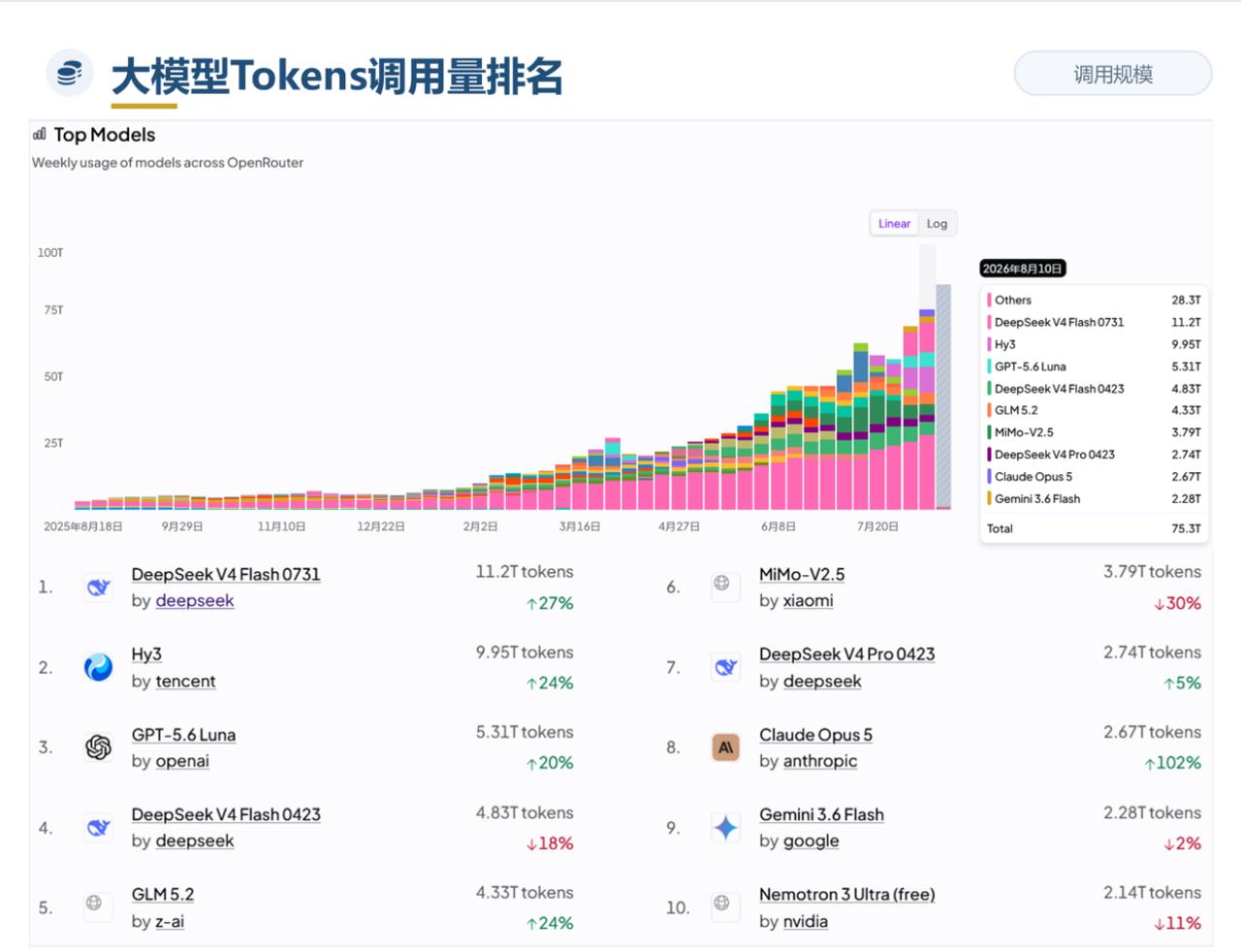Viewport: 1241px width, 952px height.
Task: Click the 2026年8月10日 tooltip date label
Action: click(1023, 269)
